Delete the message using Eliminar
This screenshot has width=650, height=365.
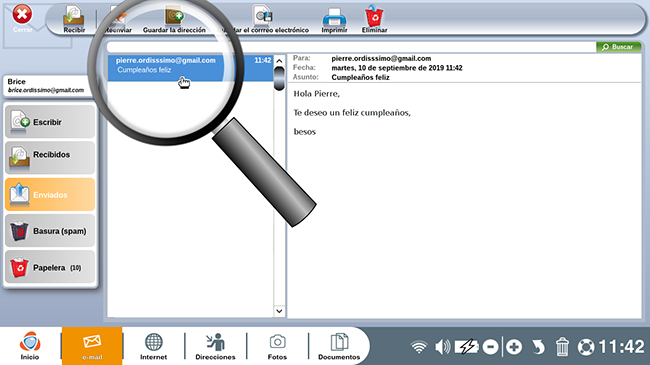[374, 19]
